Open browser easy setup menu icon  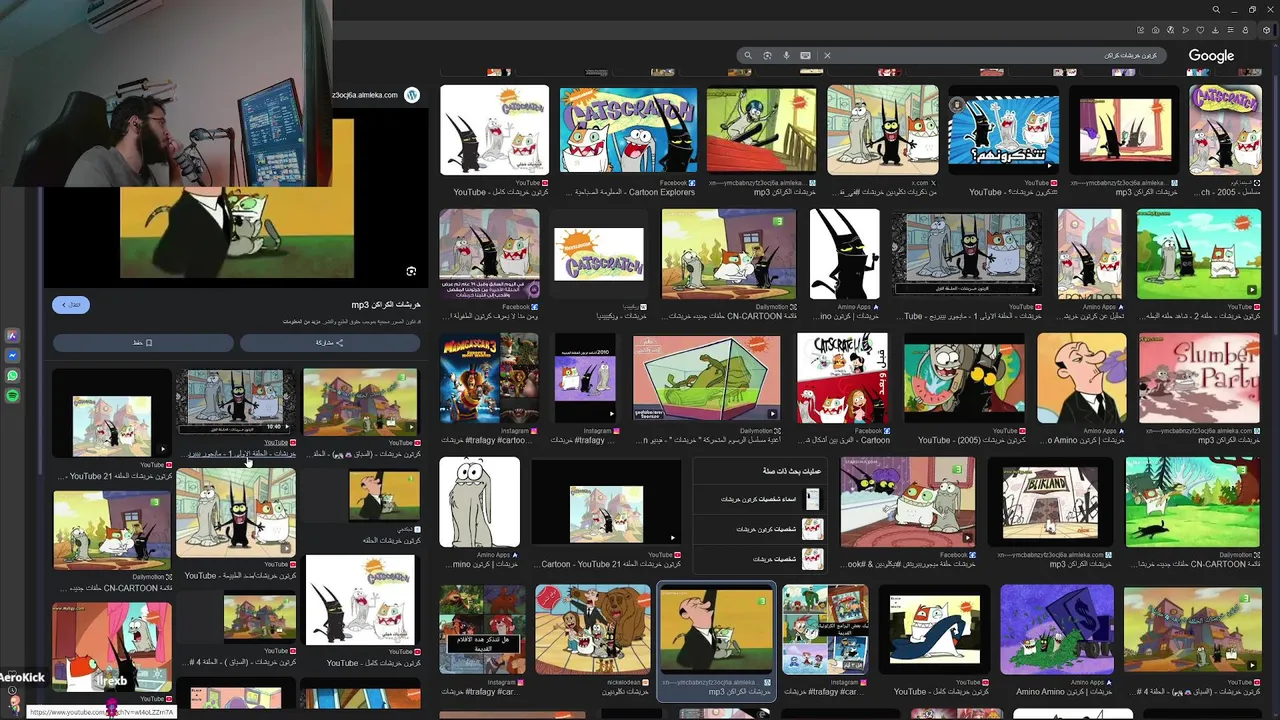(x=1230, y=30)
